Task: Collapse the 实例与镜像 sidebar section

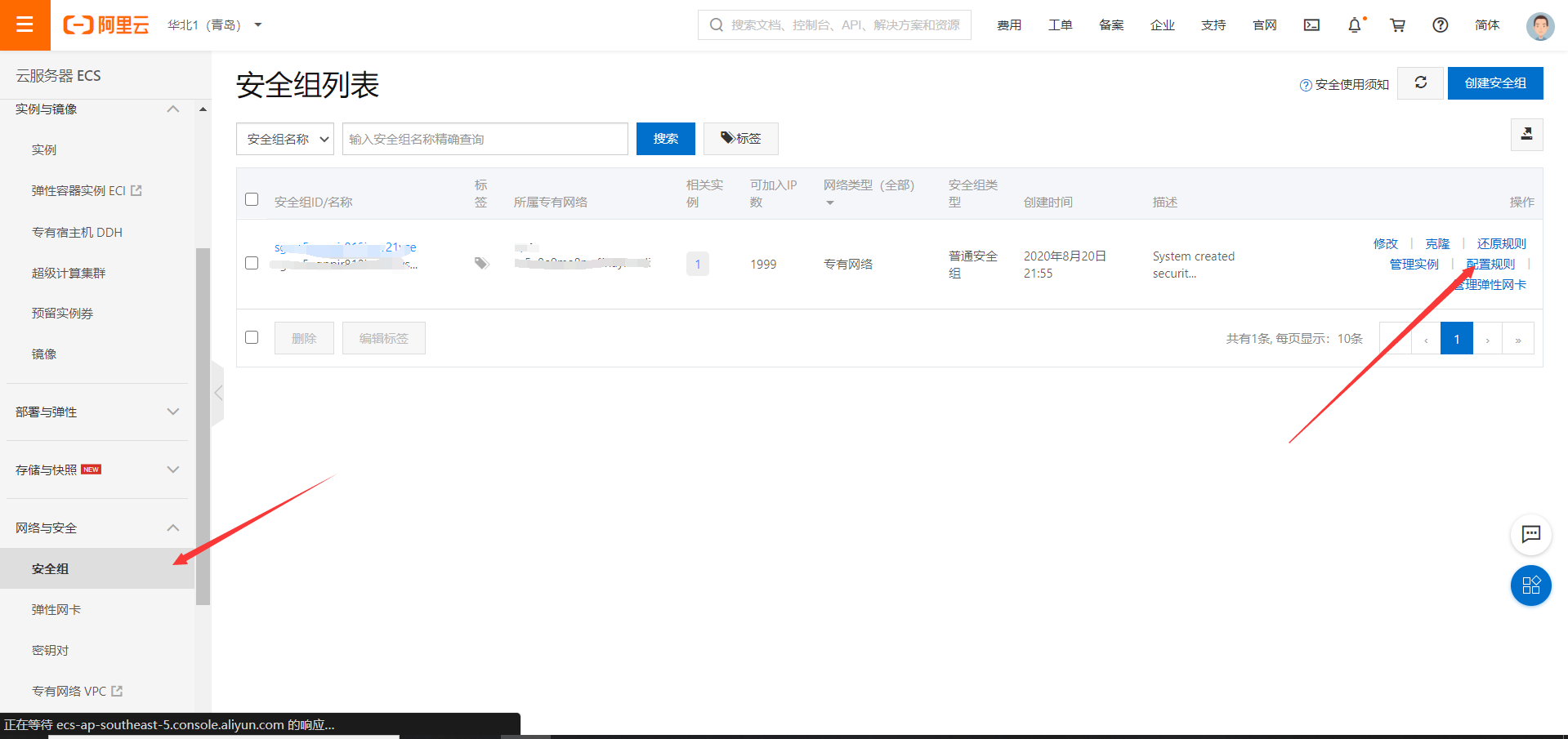Action: coord(173,109)
